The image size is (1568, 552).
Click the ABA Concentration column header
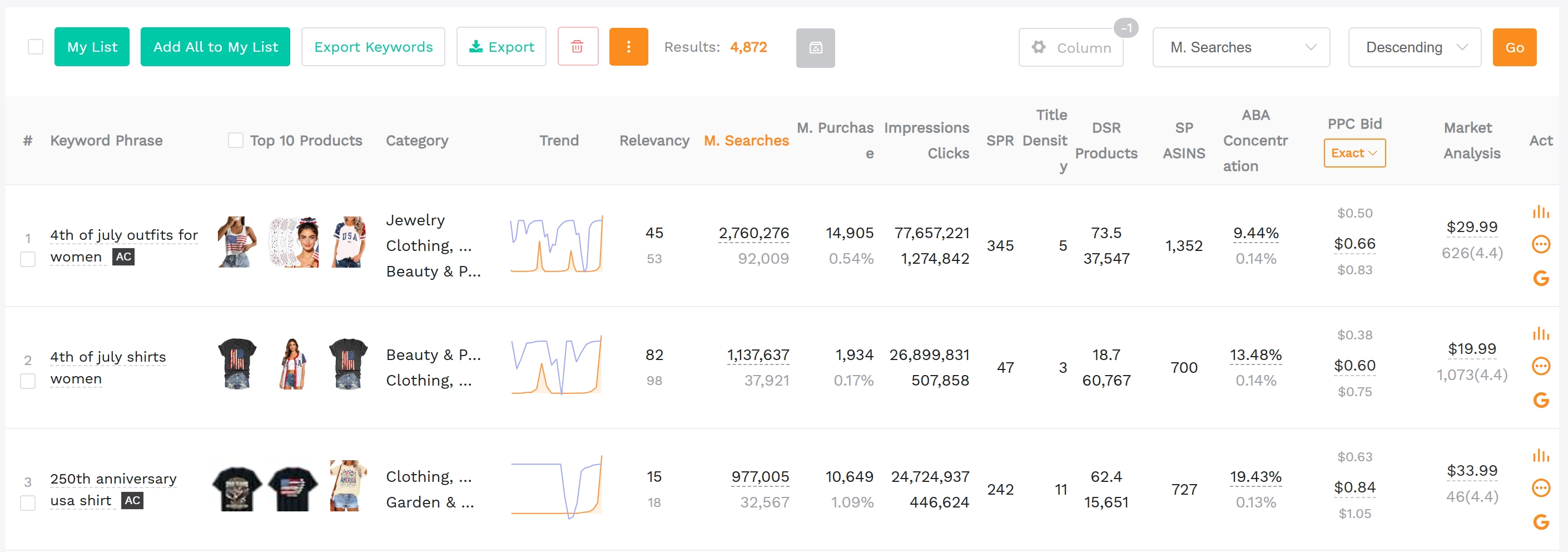click(1255, 141)
